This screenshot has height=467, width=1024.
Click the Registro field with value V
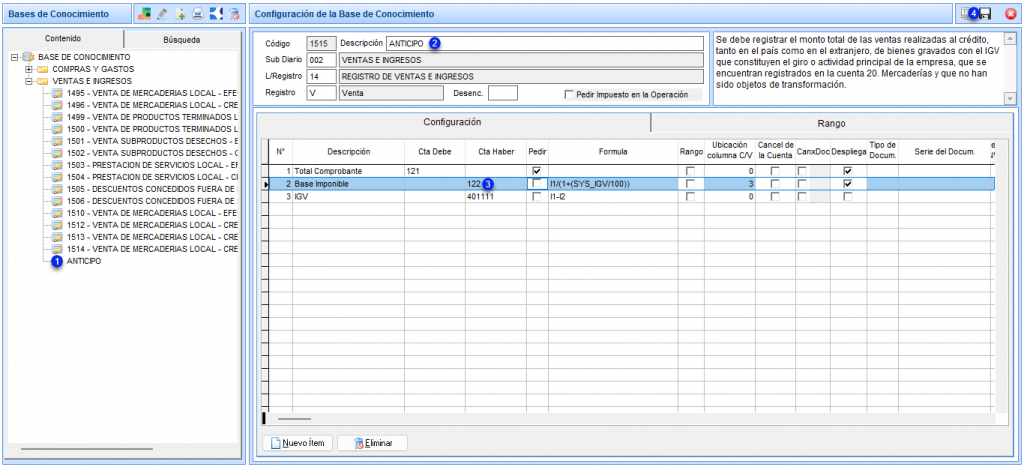(321, 93)
